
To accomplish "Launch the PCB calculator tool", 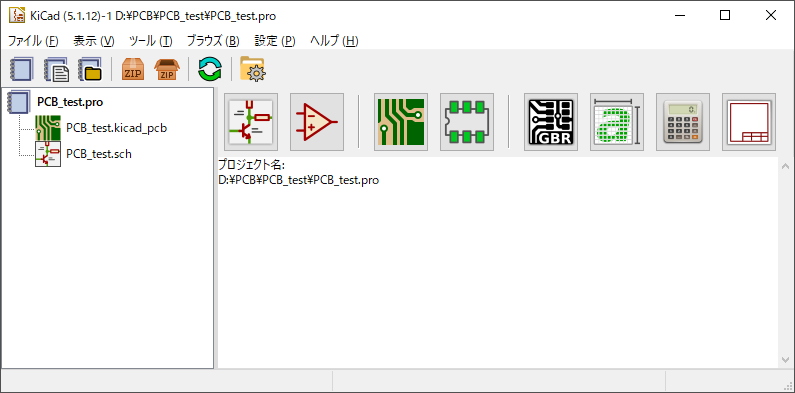I will coord(683,122).
